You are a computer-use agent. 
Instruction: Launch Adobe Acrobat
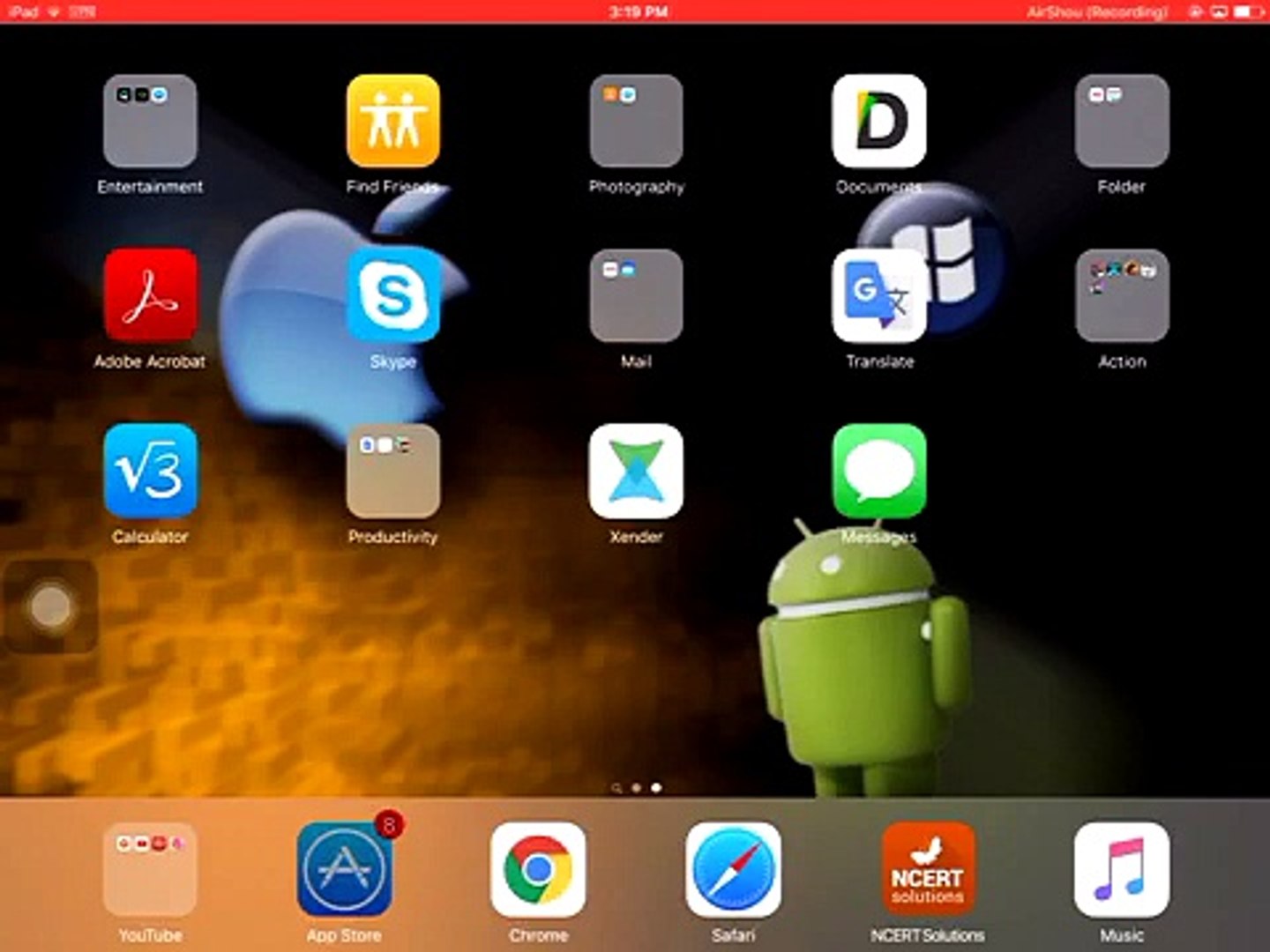pos(150,295)
